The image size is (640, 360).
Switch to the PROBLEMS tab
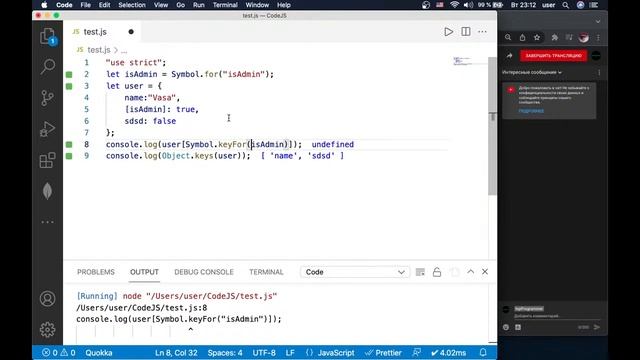point(96,272)
